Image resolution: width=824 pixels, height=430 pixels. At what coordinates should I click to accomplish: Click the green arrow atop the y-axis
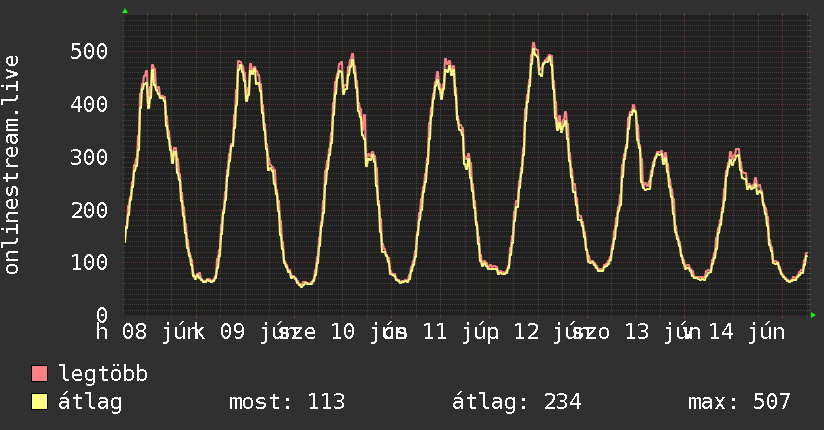point(125,11)
